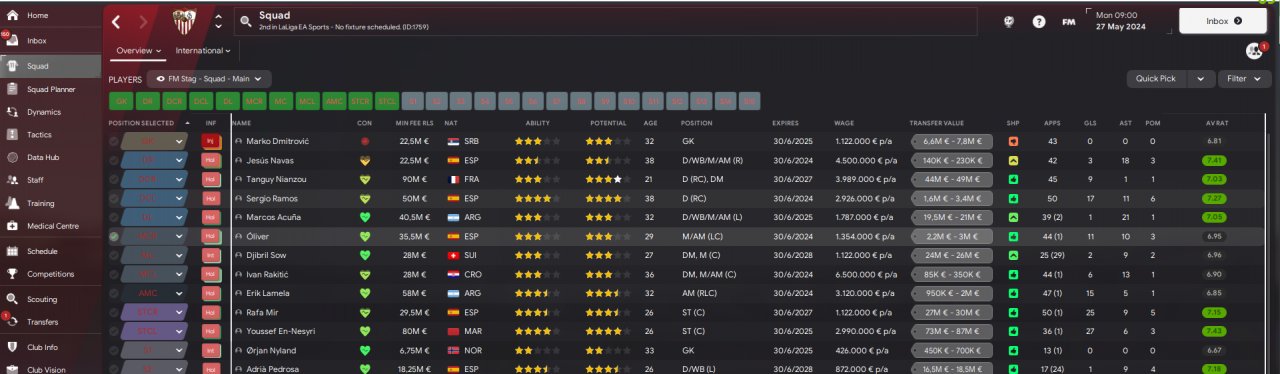Sort by the Transfer Value column header
This screenshot has height=374, width=1280.
coord(937,123)
